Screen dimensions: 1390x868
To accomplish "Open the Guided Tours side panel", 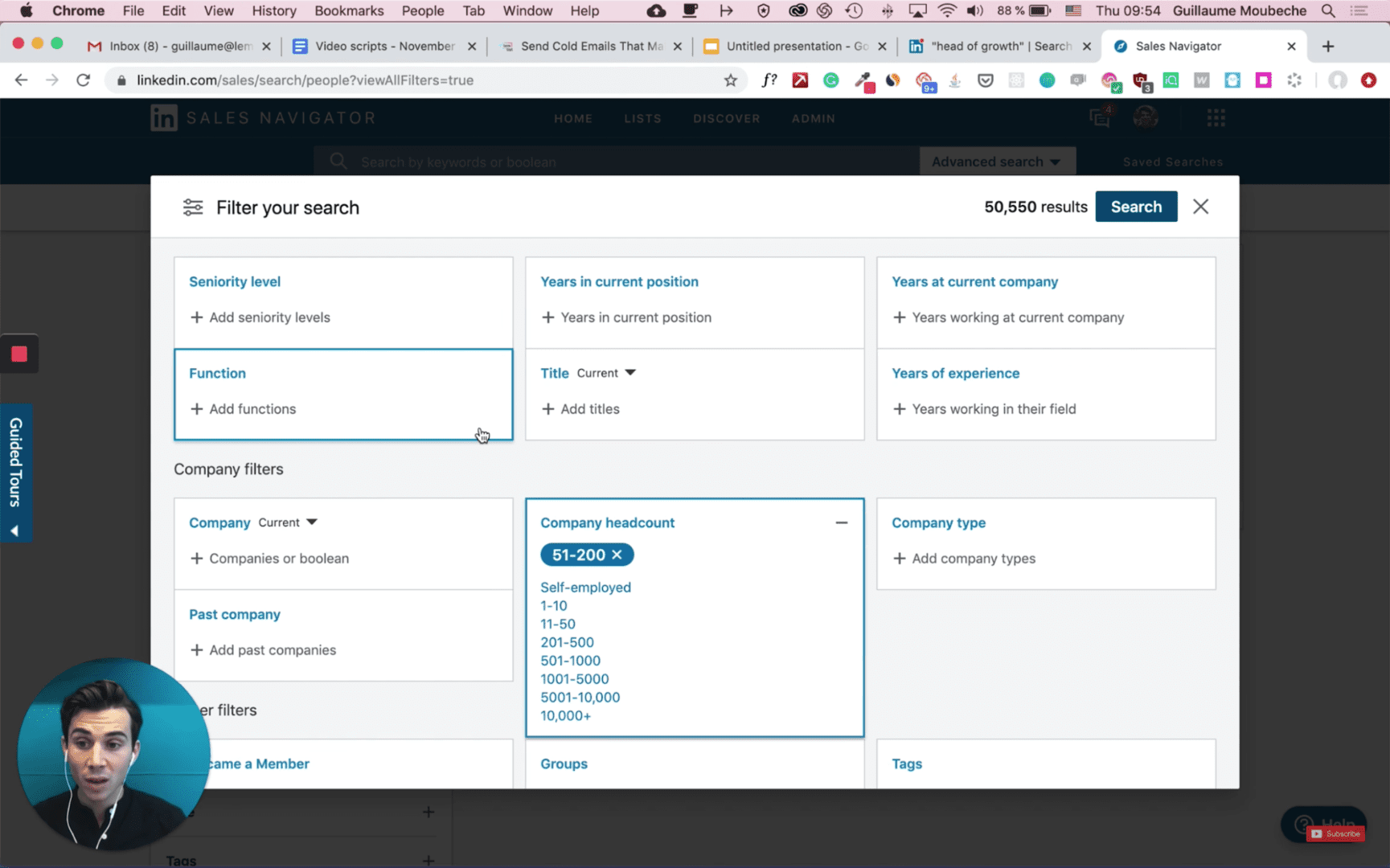I will point(15,472).
